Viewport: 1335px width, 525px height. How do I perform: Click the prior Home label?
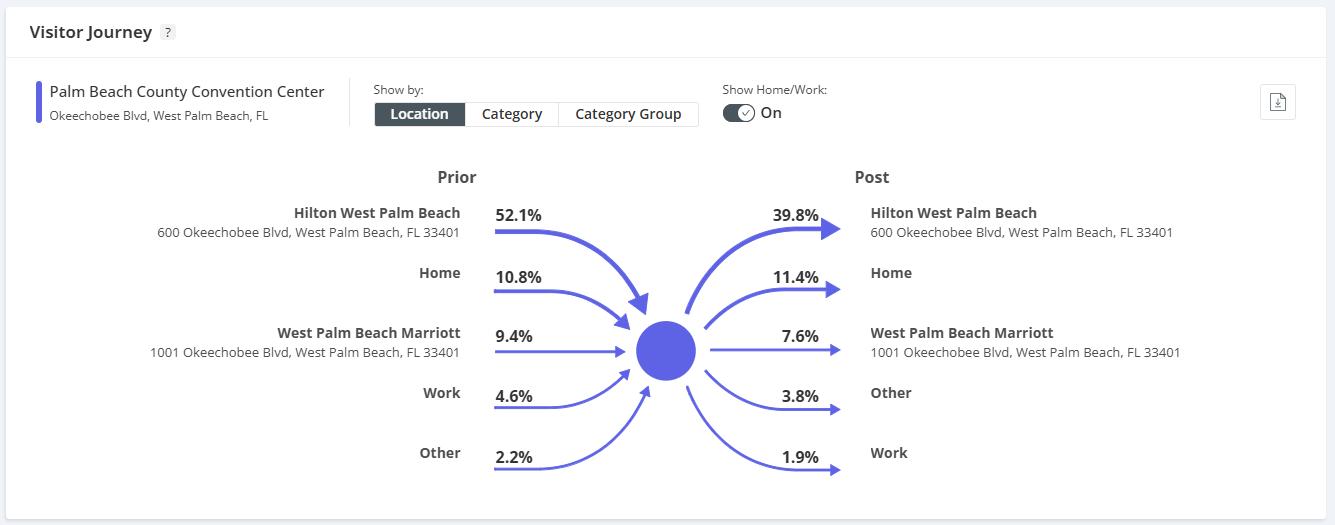pos(440,273)
